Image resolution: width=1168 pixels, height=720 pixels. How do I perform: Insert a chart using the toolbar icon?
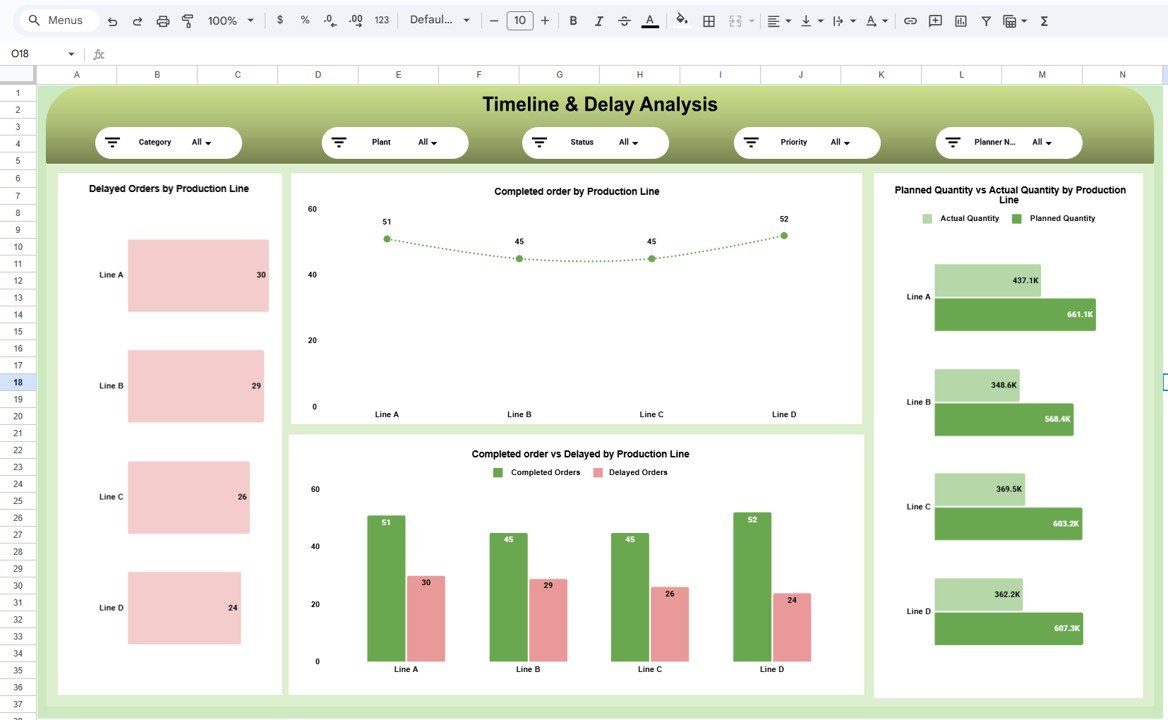tap(961, 20)
